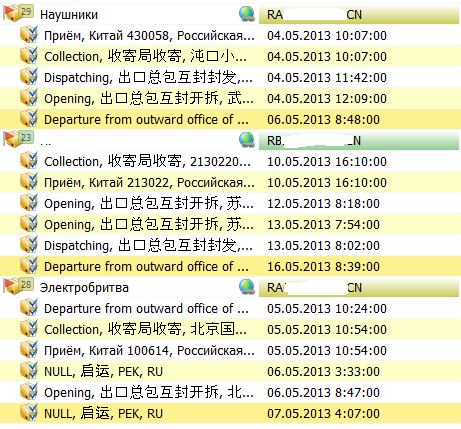
Task: Click the flagged package icon next to Наушники
Action: click(x=18, y=14)
